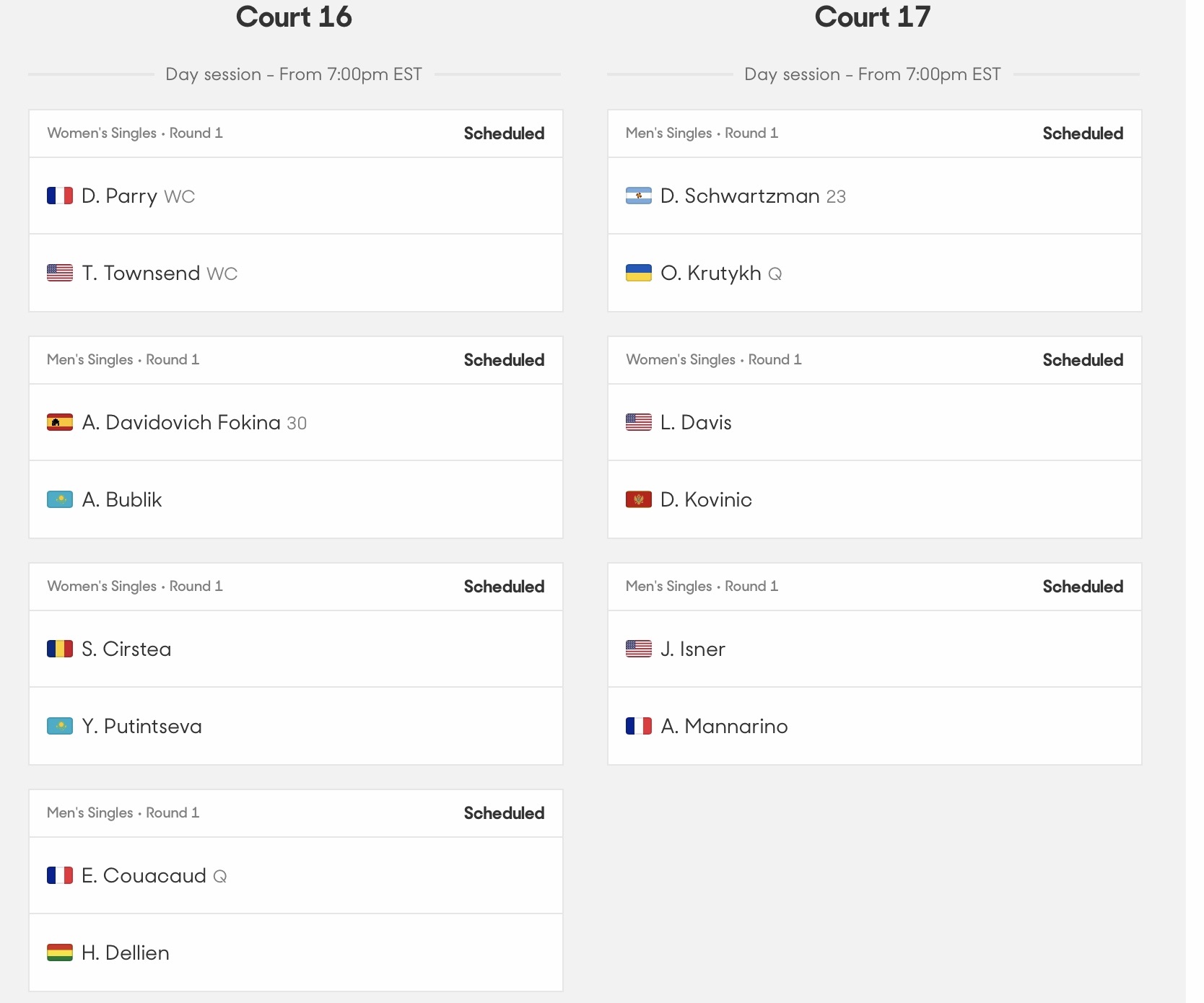Click the Spanish flag beside A. Davidovich Fokina

coord(60,422)
